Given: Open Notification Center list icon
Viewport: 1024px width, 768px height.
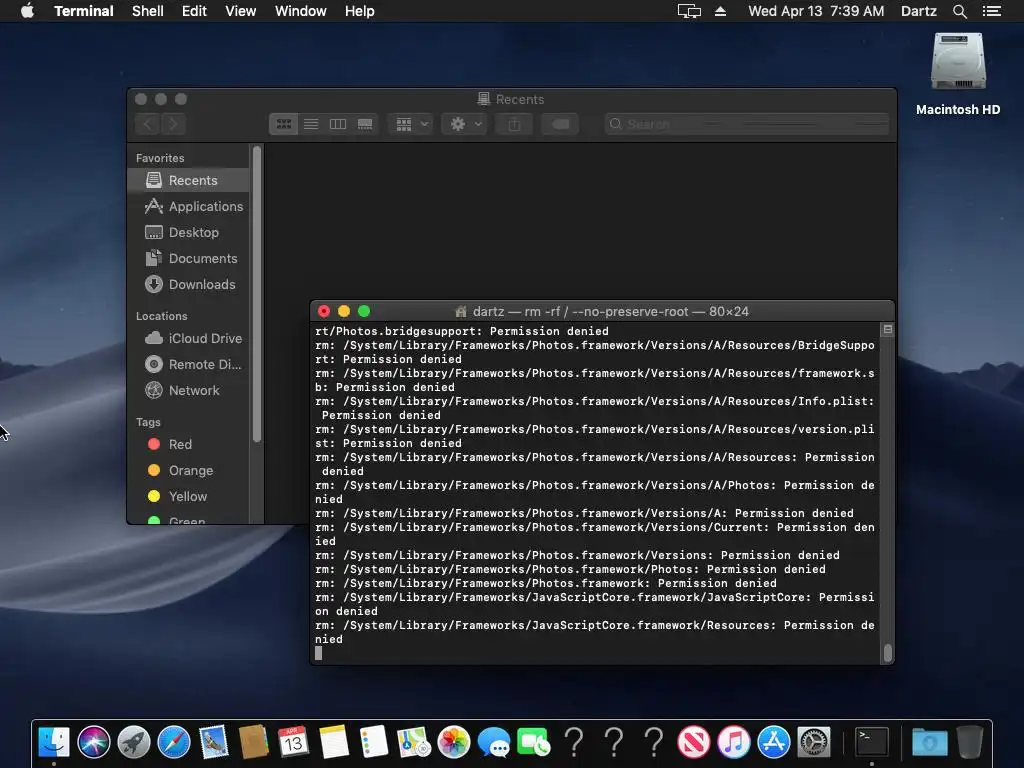Looking at the screenshot, I should 992,11.
